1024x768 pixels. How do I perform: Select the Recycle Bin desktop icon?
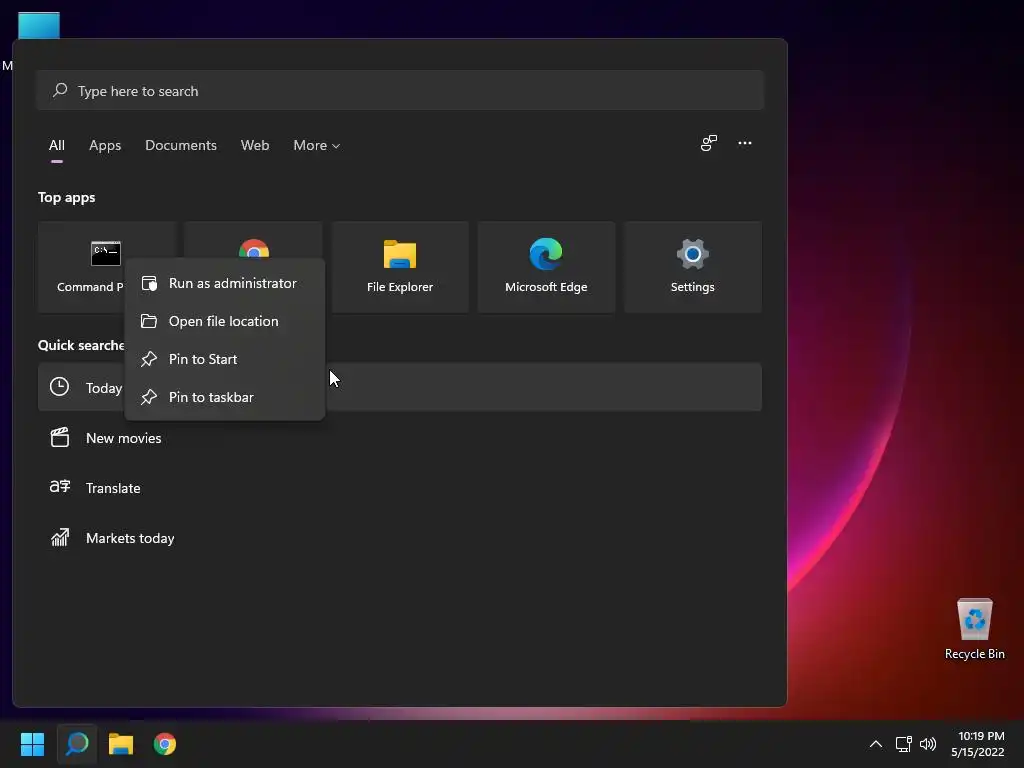[x=974, y=630]
